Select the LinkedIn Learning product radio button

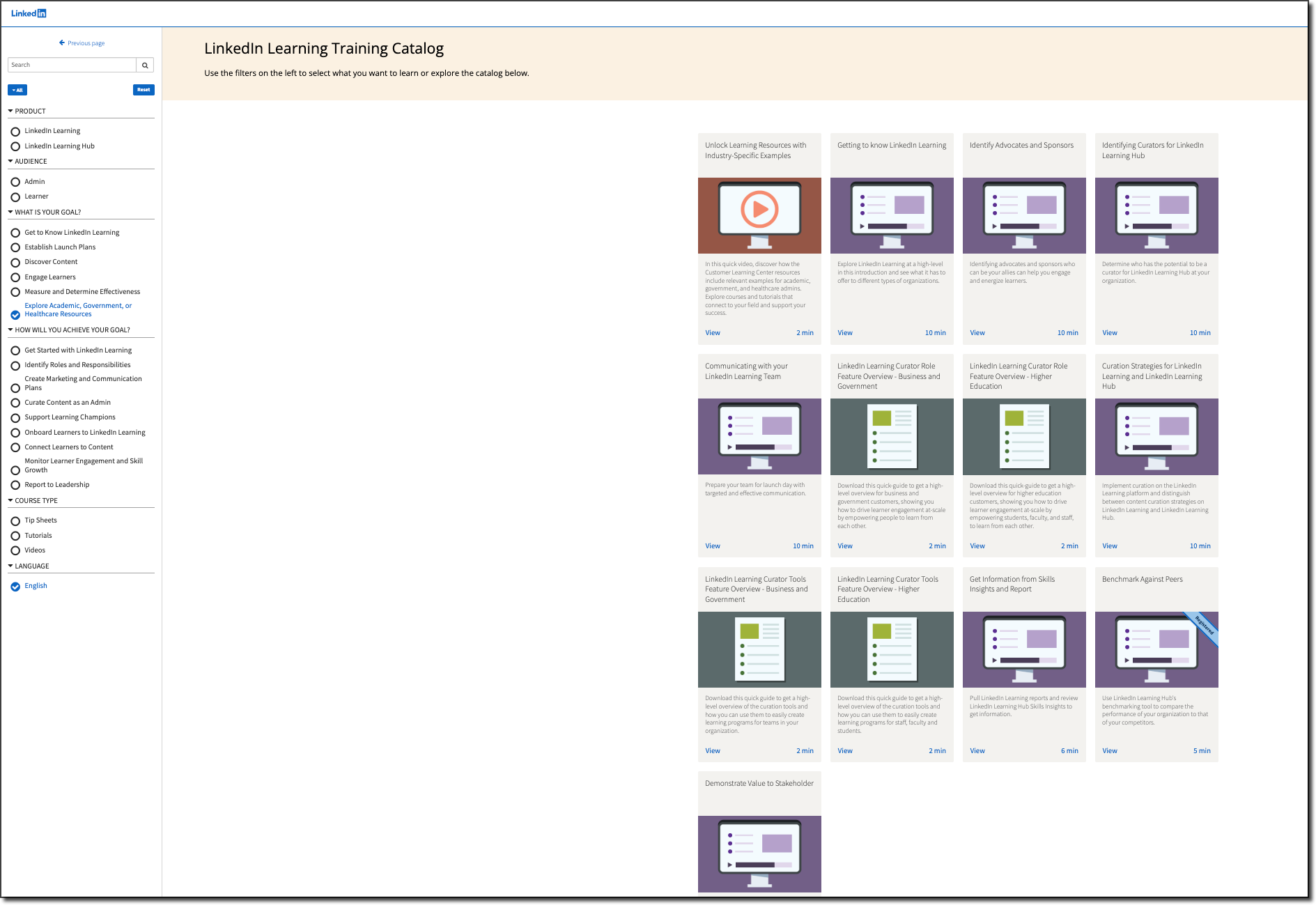coord(15,132)
